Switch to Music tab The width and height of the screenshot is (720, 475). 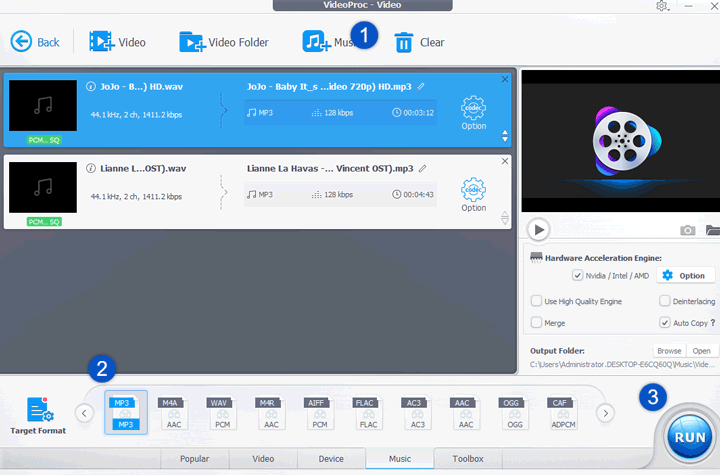[x=400, y=458]
